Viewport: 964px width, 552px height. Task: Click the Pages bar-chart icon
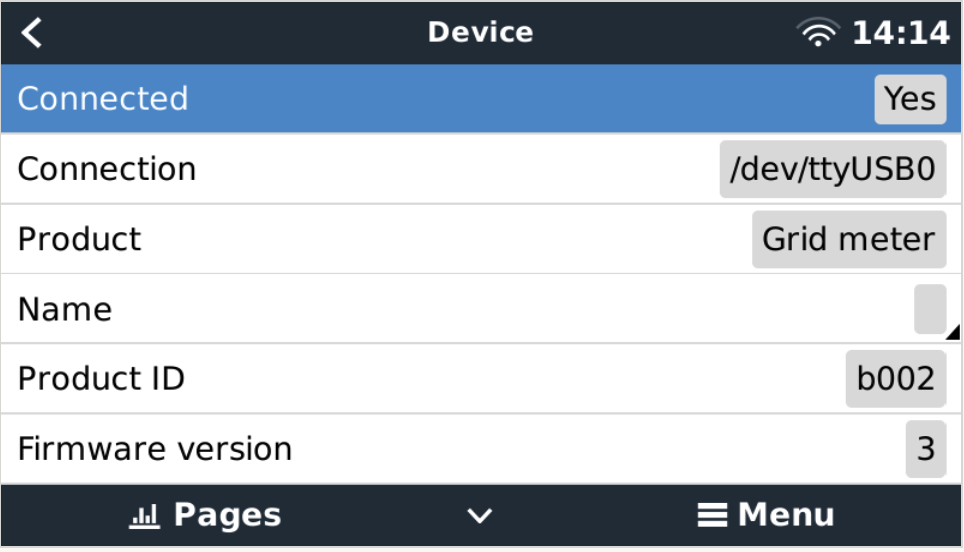pos(145,516)
